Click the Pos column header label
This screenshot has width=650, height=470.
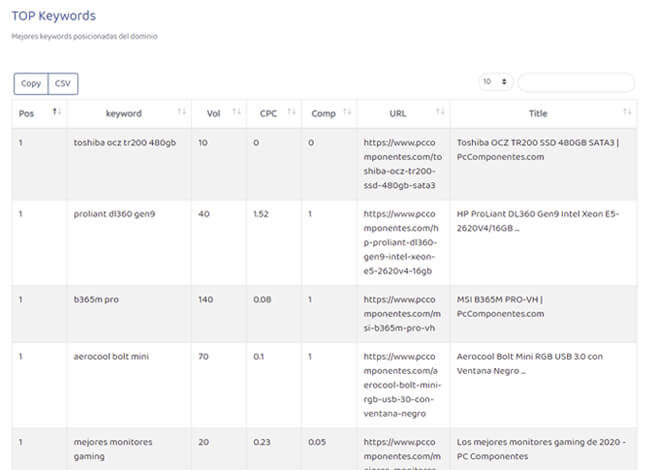(27, 114)
